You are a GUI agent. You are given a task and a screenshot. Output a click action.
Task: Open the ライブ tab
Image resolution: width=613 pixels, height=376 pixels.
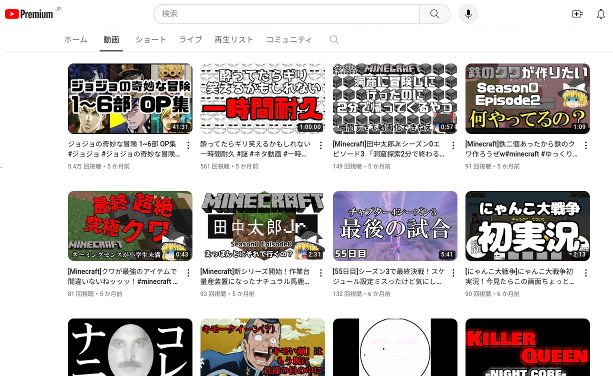click(x=190, y=39)
